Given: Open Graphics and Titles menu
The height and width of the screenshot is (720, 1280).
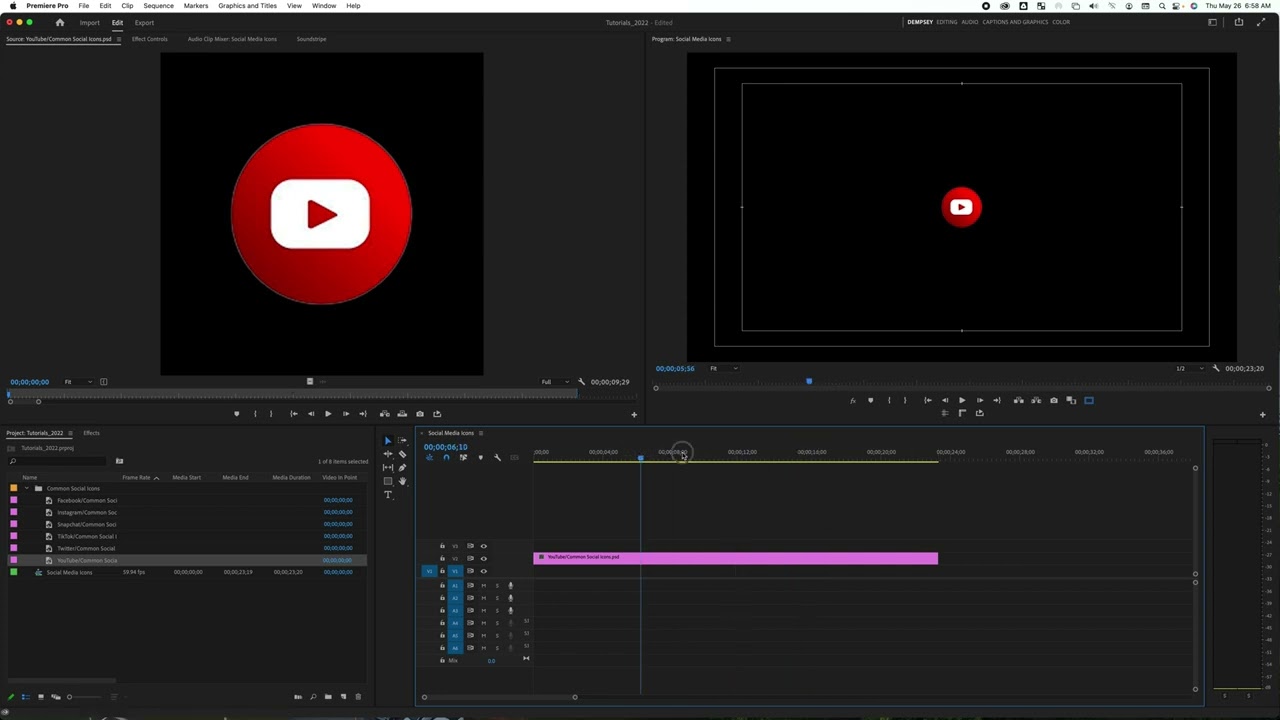Looking at the screenshot, I should click(247, 6).
